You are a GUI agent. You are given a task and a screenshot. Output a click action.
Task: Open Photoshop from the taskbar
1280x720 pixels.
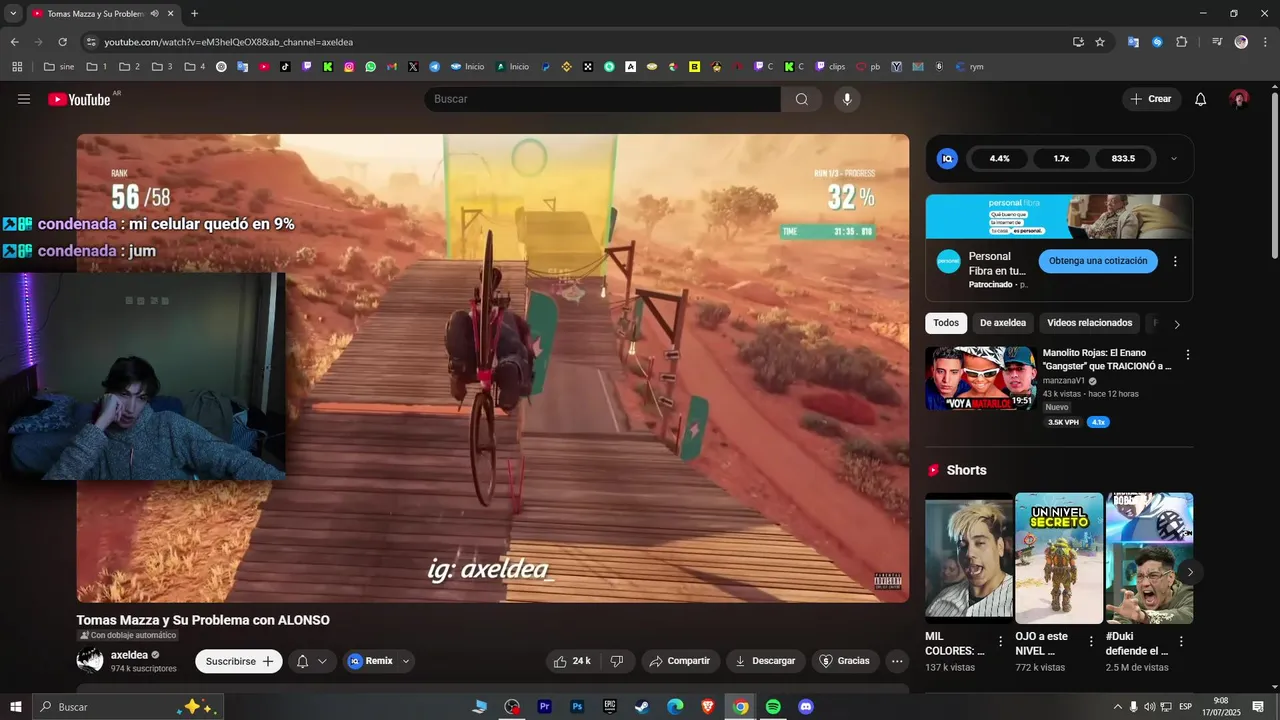click(x=577, y=707)
